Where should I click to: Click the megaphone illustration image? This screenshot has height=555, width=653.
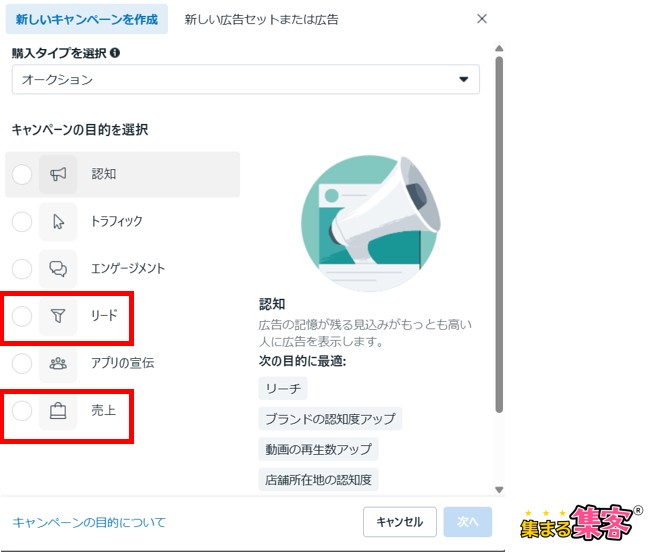(371, 223)
